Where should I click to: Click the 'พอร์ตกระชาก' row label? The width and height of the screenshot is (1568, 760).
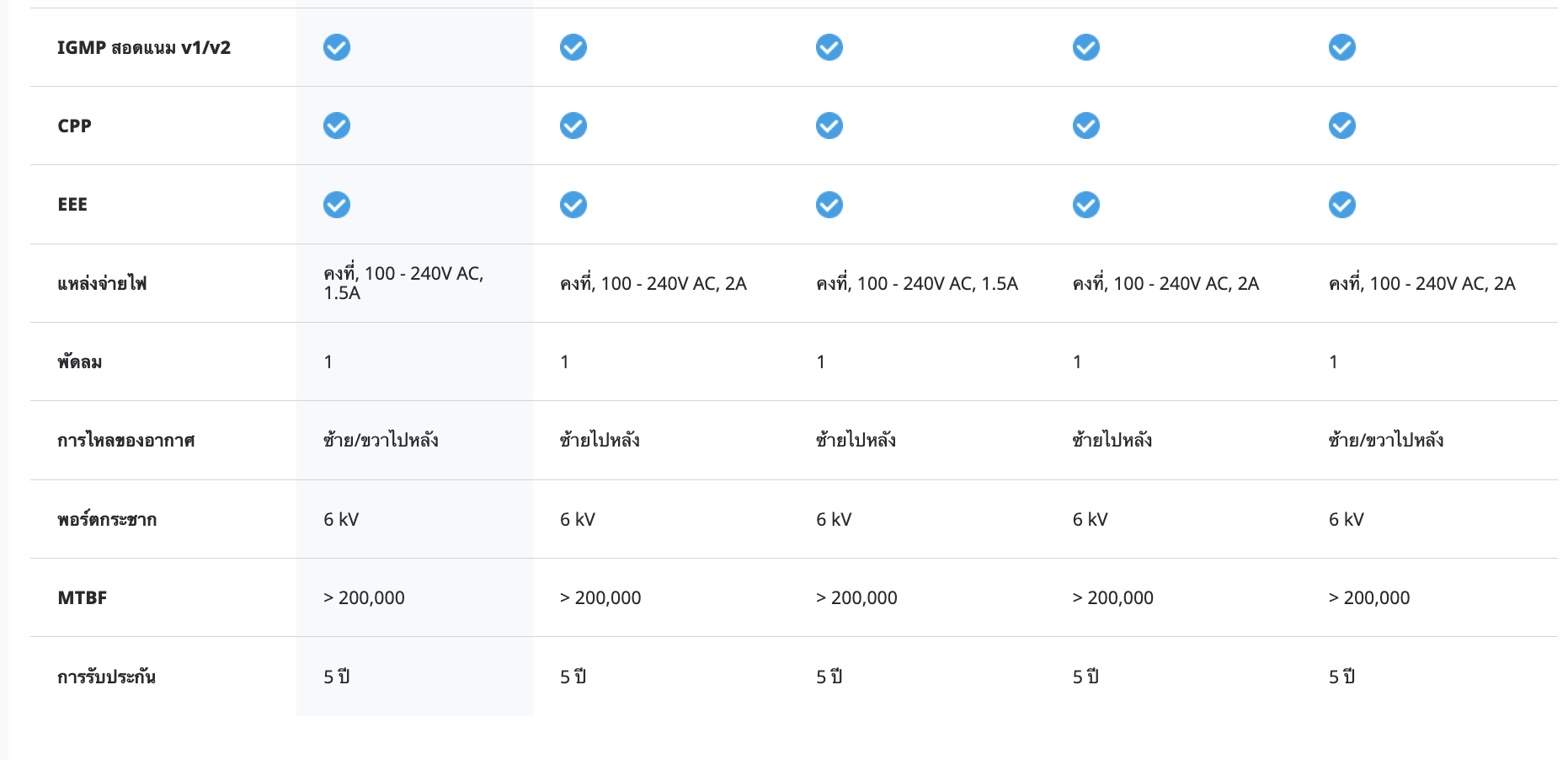[107, 520]
